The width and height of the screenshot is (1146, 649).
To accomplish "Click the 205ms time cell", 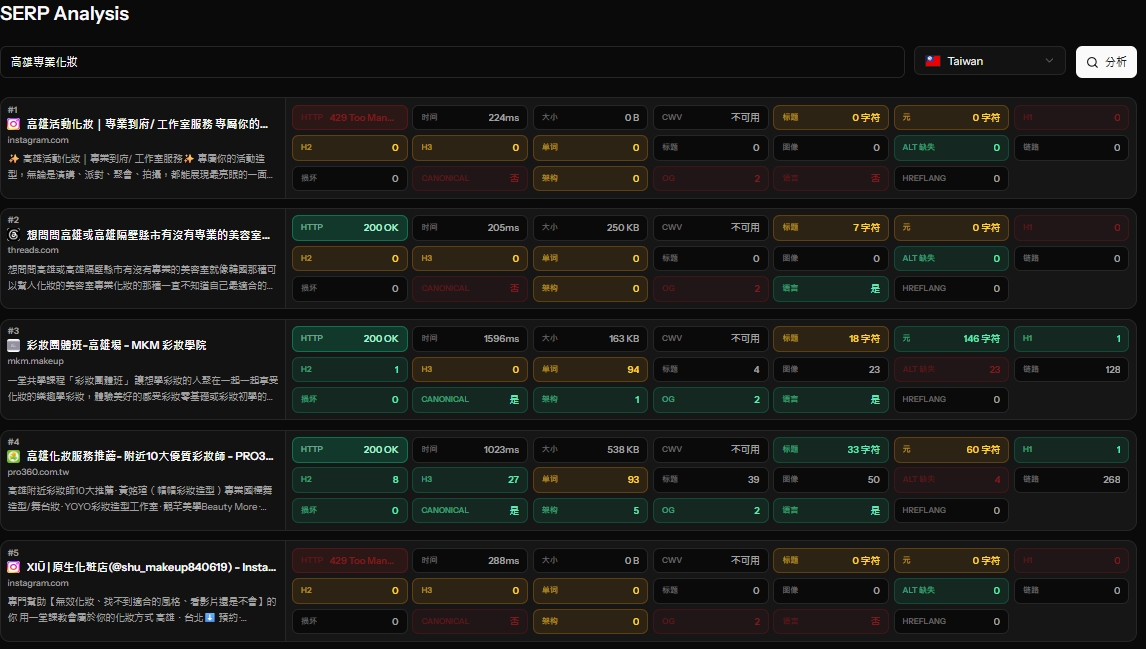I will pyautogui.click(x=470, y=227).
